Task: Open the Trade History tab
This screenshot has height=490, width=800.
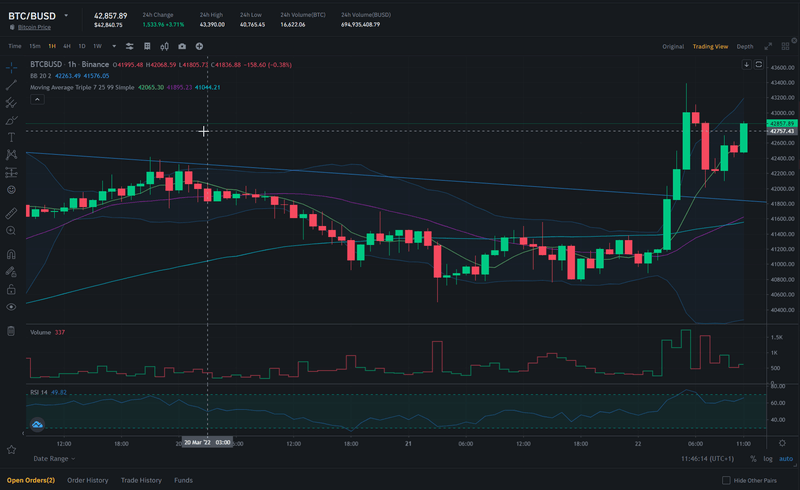Action: (x=141, y=480)
